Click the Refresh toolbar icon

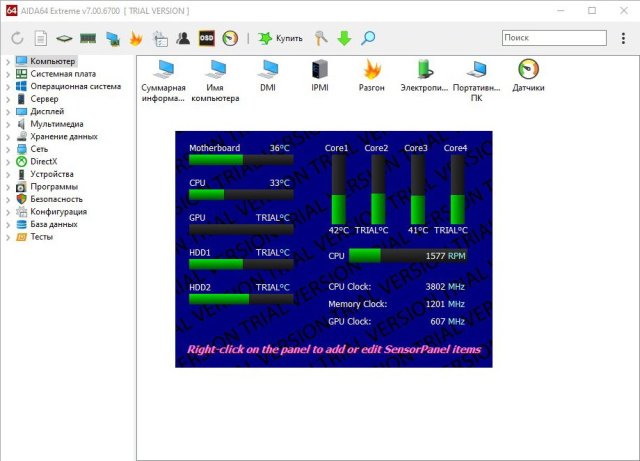coord(17,39)
